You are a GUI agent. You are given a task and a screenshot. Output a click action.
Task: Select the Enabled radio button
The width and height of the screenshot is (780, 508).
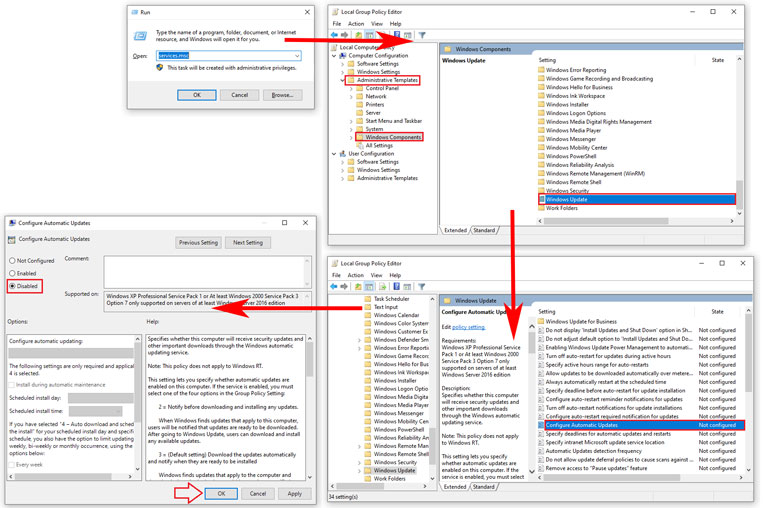[x=12, y=273]
